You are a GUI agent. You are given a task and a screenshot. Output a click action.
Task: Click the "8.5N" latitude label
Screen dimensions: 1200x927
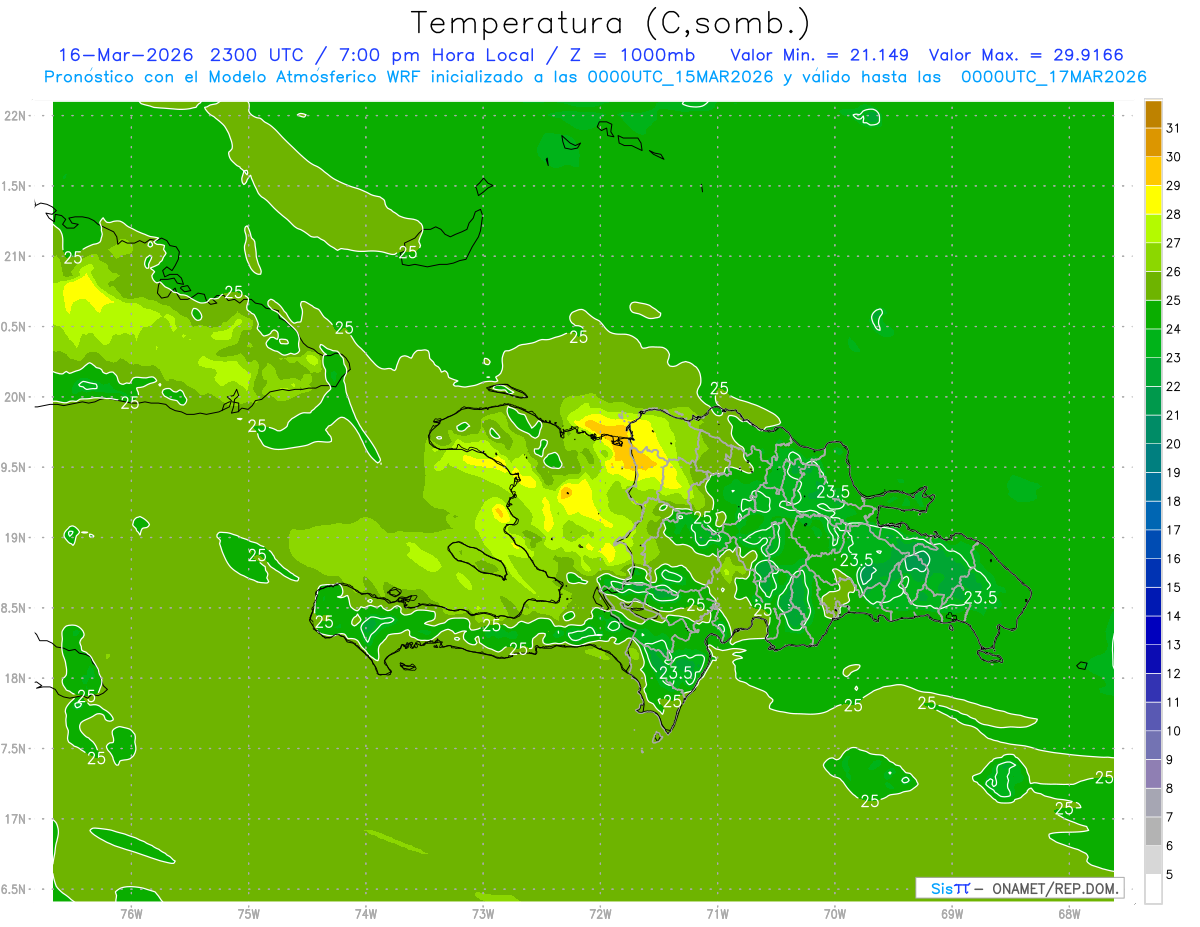15,608
